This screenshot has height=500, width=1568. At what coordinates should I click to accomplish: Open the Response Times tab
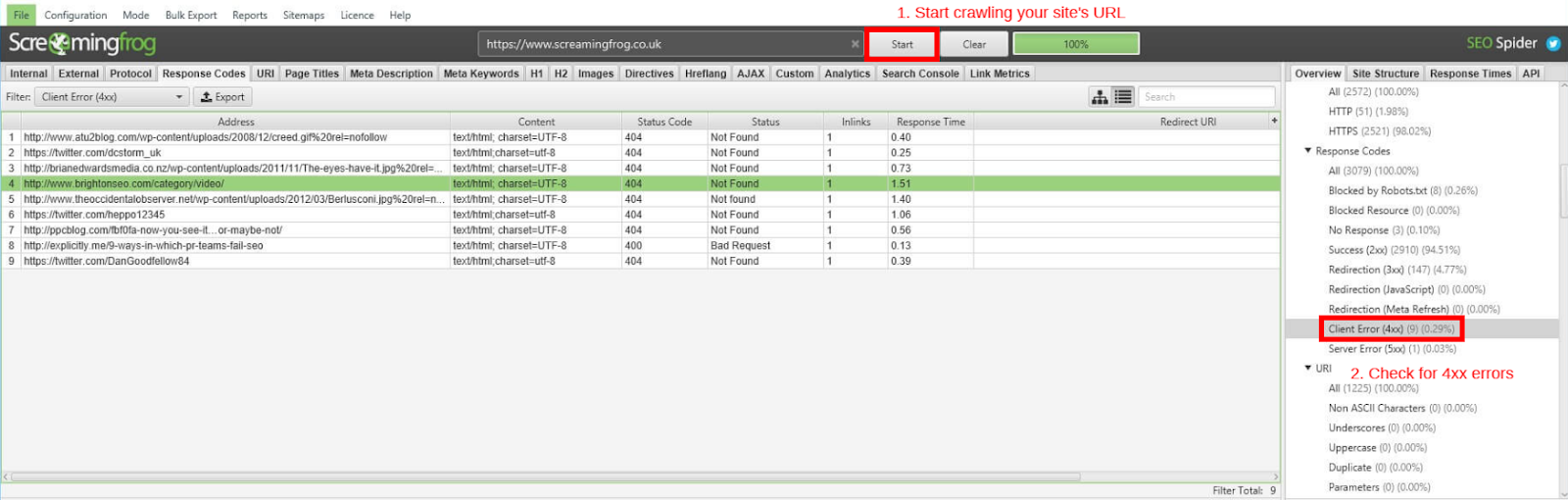pos(1470,74)
